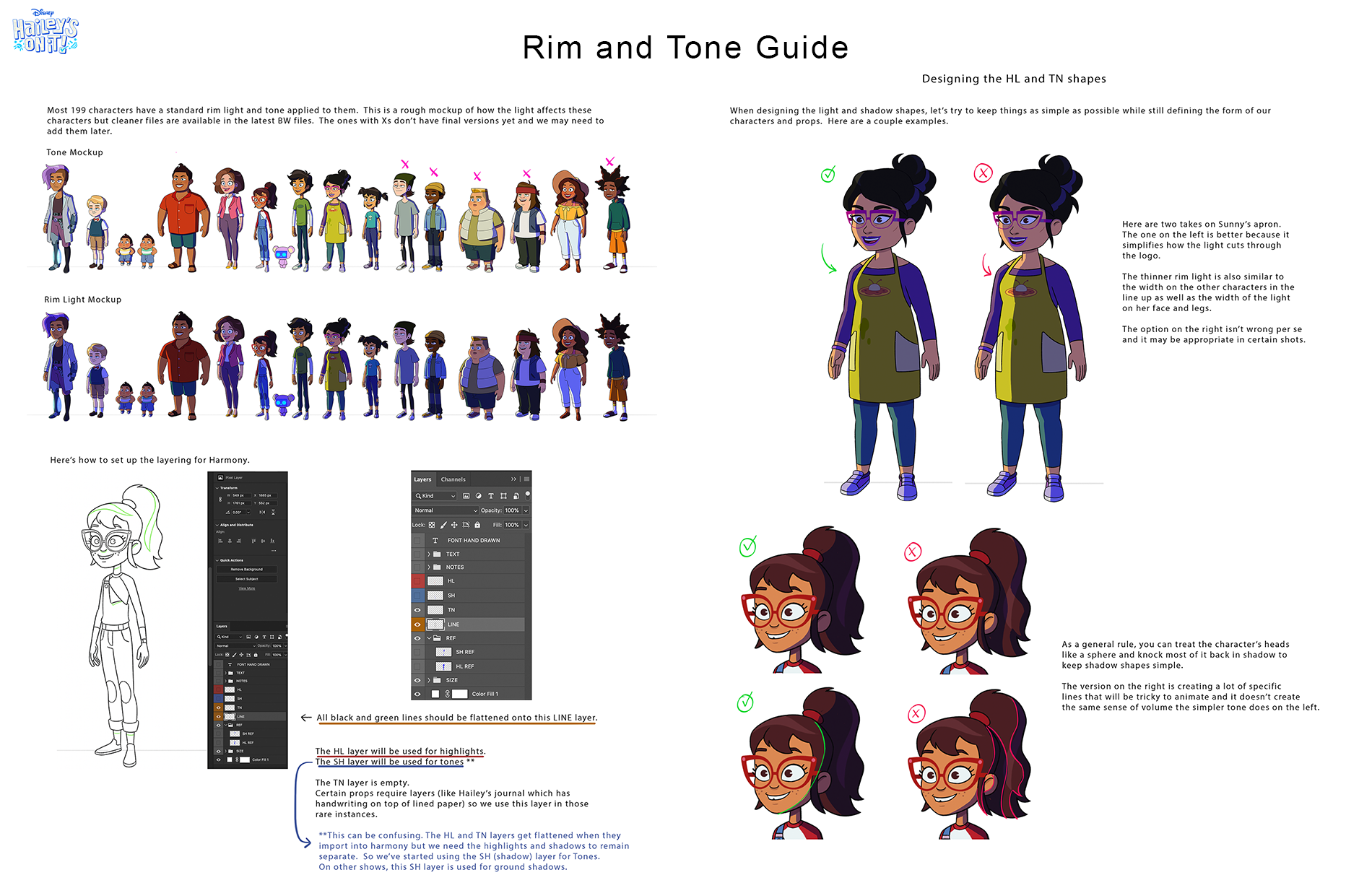Toggle the layer filtering switch in large Layers panel
This screenshot has height=888, width=1372.
tap(528, 496)
